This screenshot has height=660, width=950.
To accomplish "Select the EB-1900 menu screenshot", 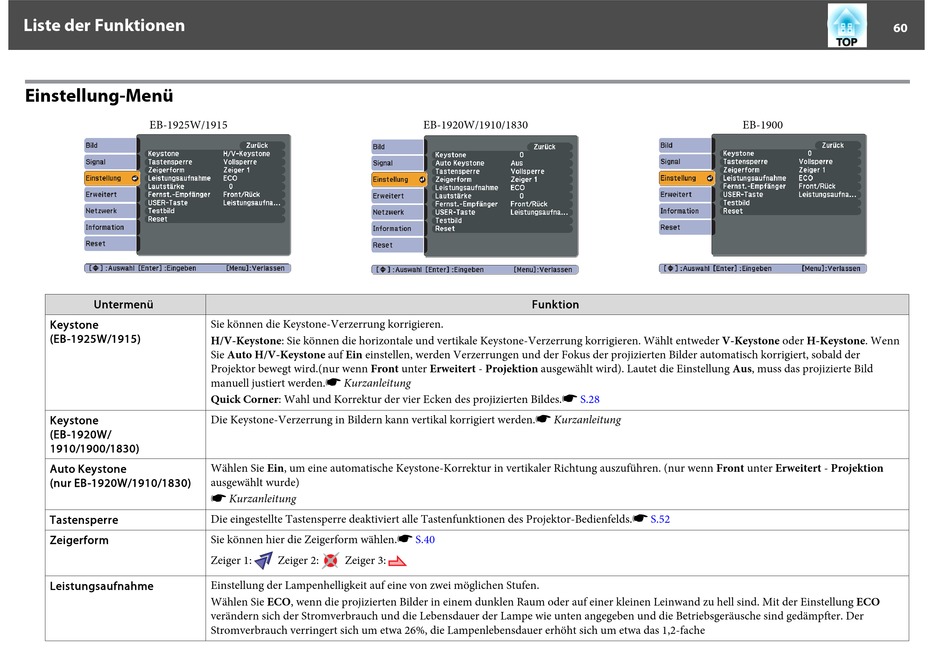I will (763, 204).
